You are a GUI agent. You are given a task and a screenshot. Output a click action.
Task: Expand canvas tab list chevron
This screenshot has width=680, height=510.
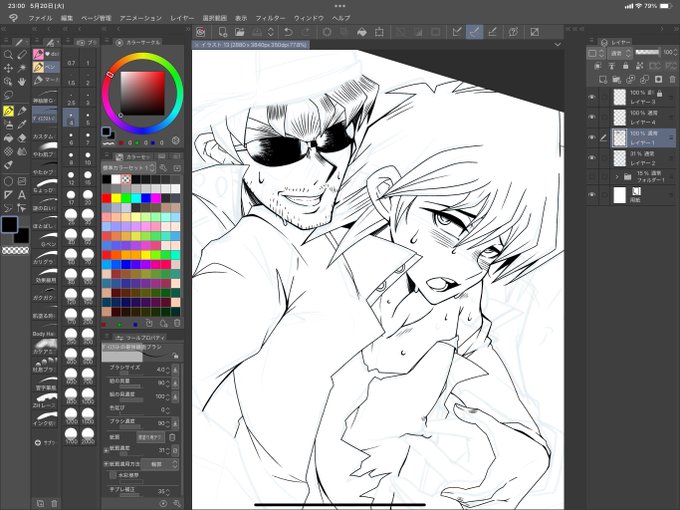(x=558, y=44)
